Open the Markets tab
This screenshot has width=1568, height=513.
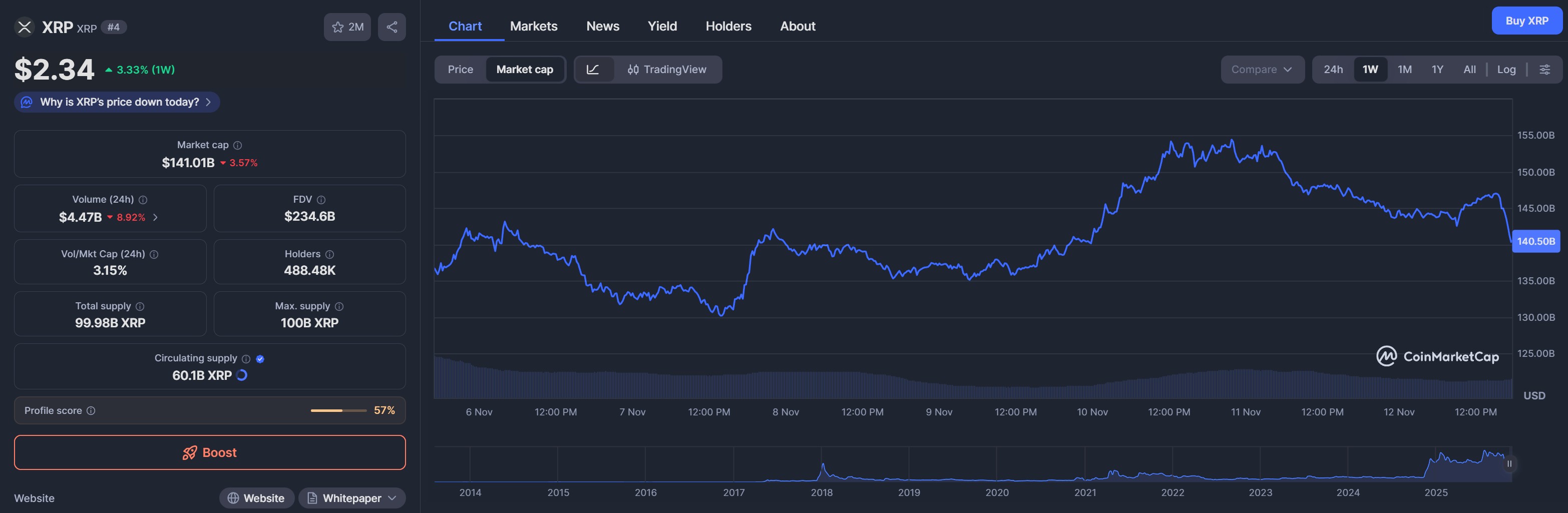click(533, 26)
